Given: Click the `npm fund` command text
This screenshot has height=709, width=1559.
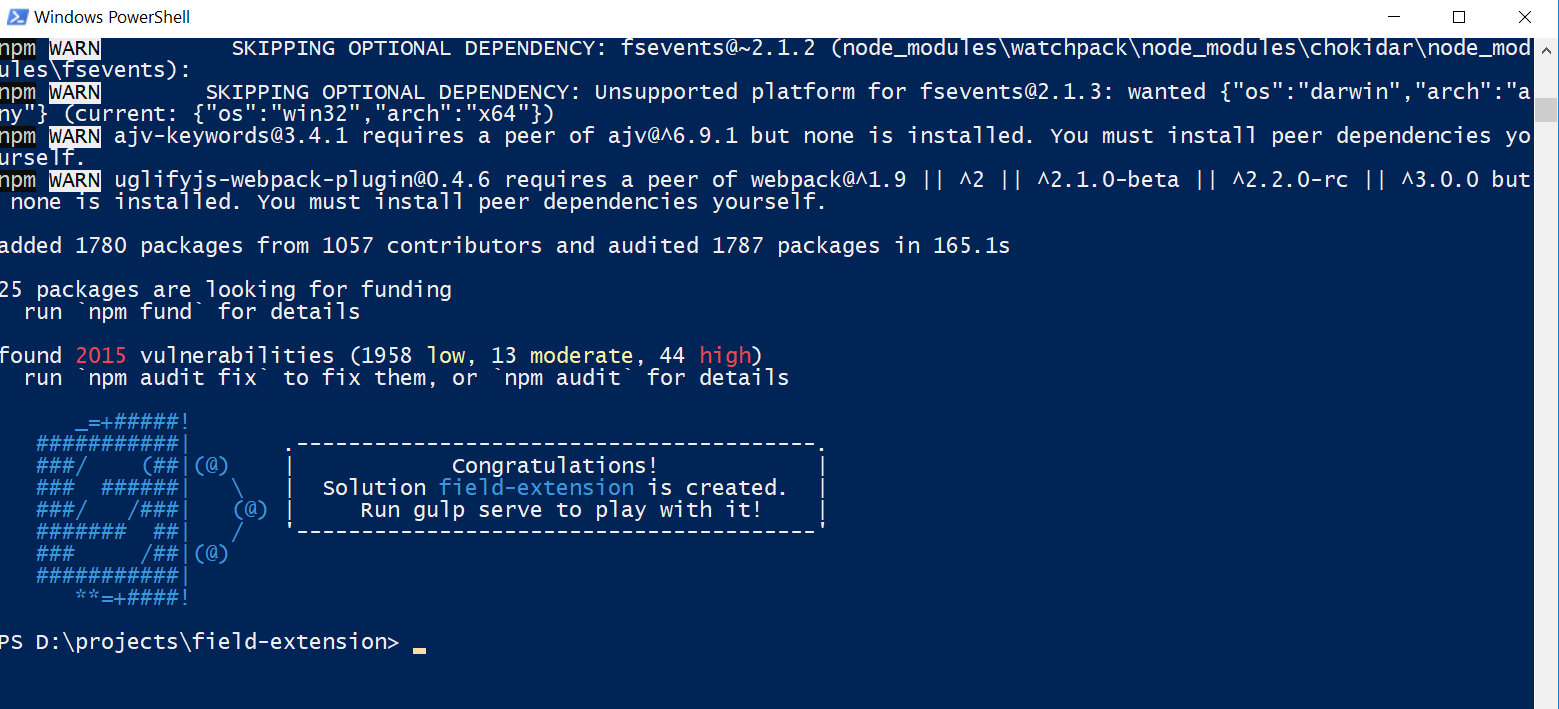Looking at the screenshot, I should [x=140, y=312].
